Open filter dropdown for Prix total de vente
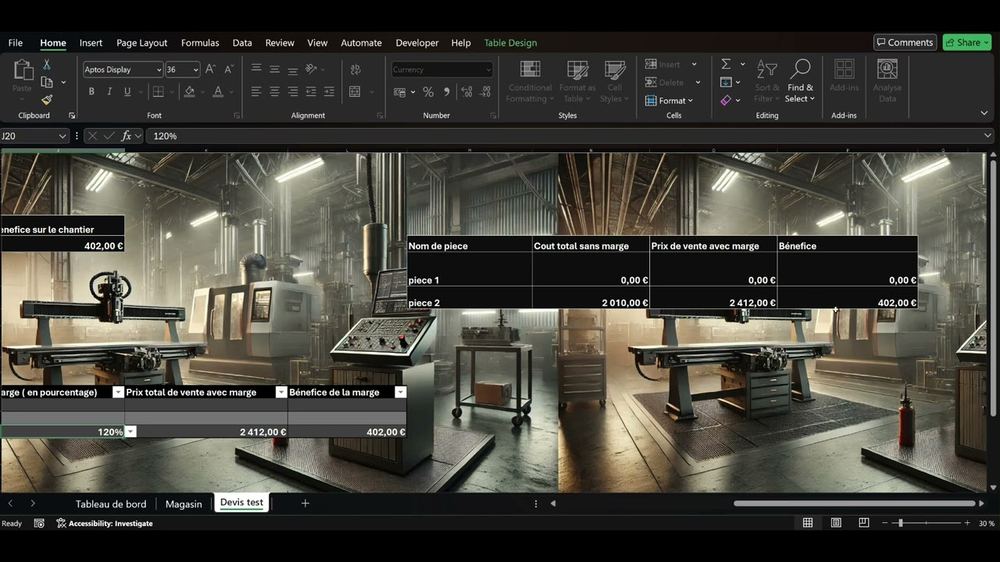The image size is (1000, 562). pyautogui.click(x=281, y=392)
